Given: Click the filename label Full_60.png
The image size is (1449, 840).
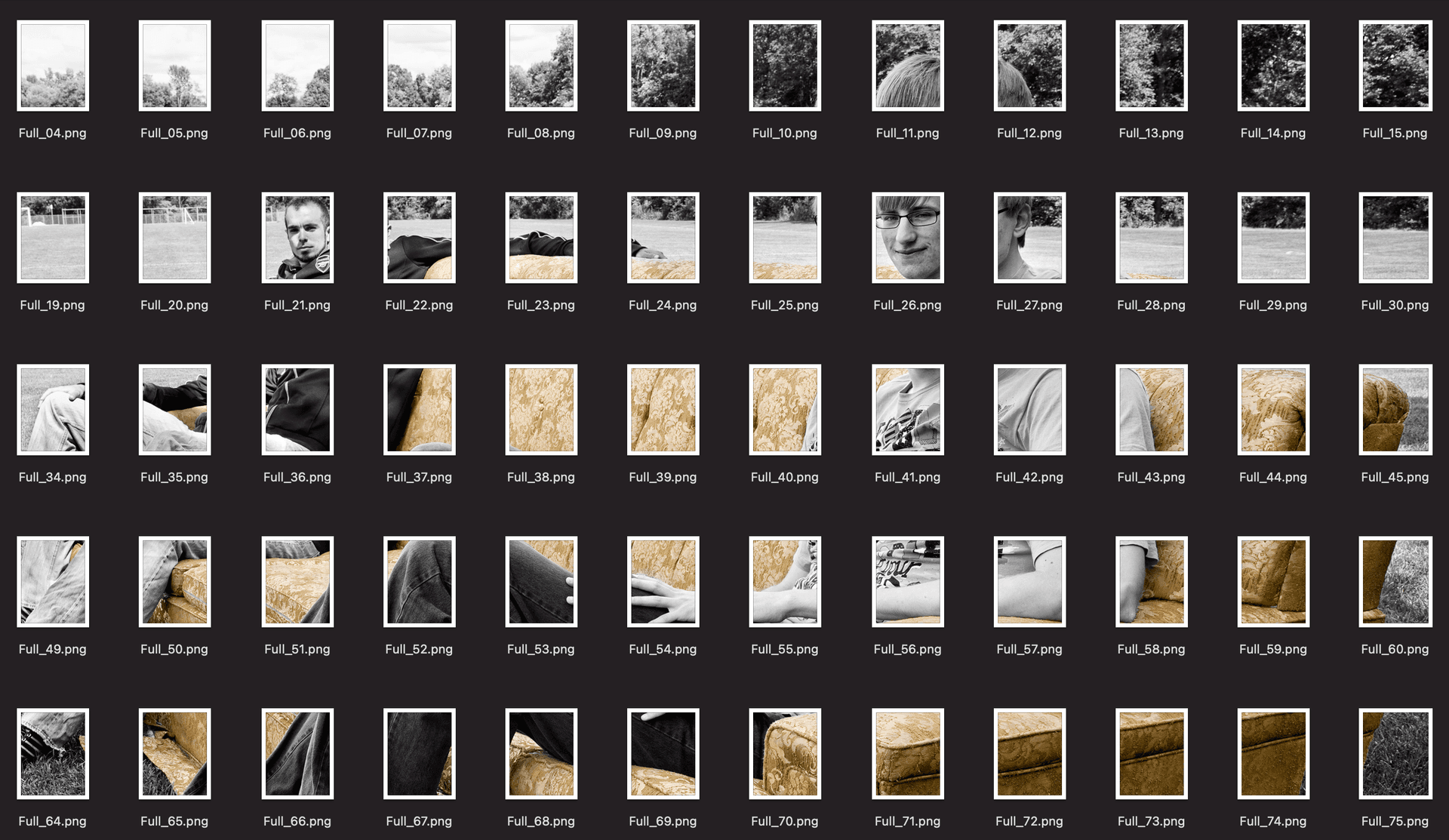Looking at the screenshot, I should point(1395,648).
